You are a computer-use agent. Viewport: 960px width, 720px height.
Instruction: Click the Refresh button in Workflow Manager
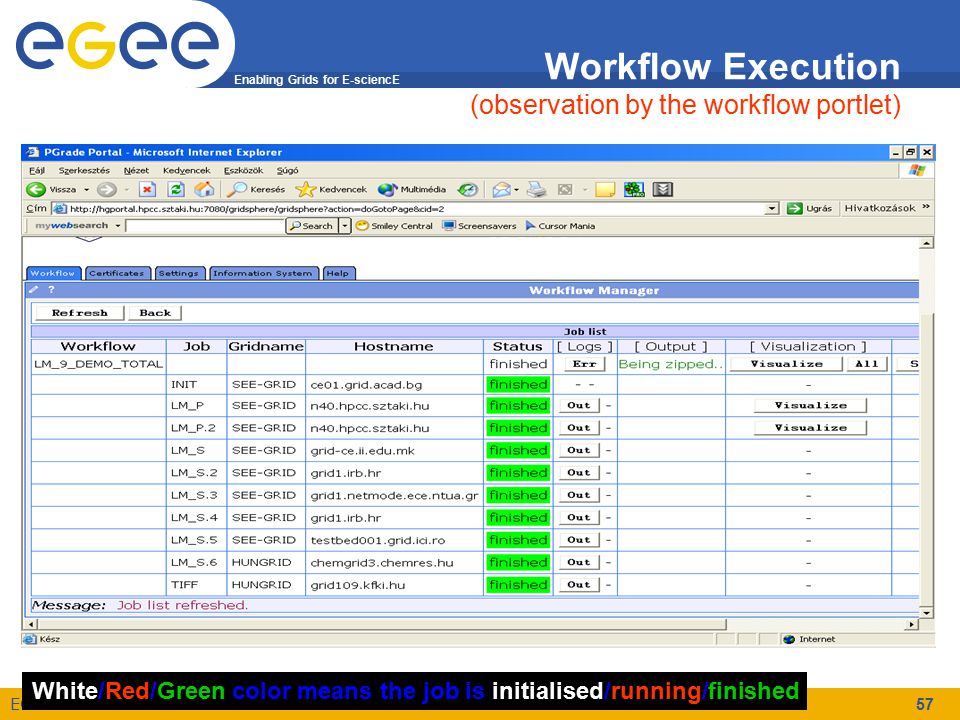[x=80, y=313]
